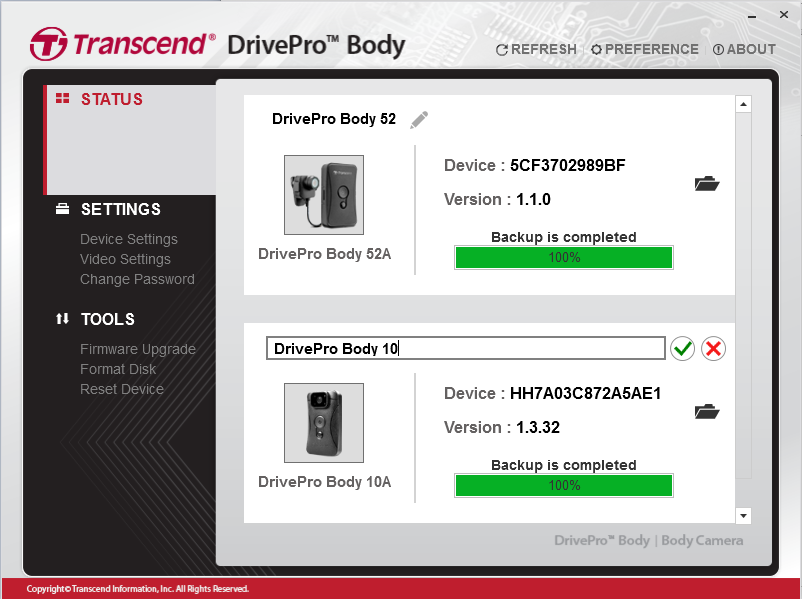Screen dimensions: 802x599
Task: Open Change Password
Action: click(137, 279)
